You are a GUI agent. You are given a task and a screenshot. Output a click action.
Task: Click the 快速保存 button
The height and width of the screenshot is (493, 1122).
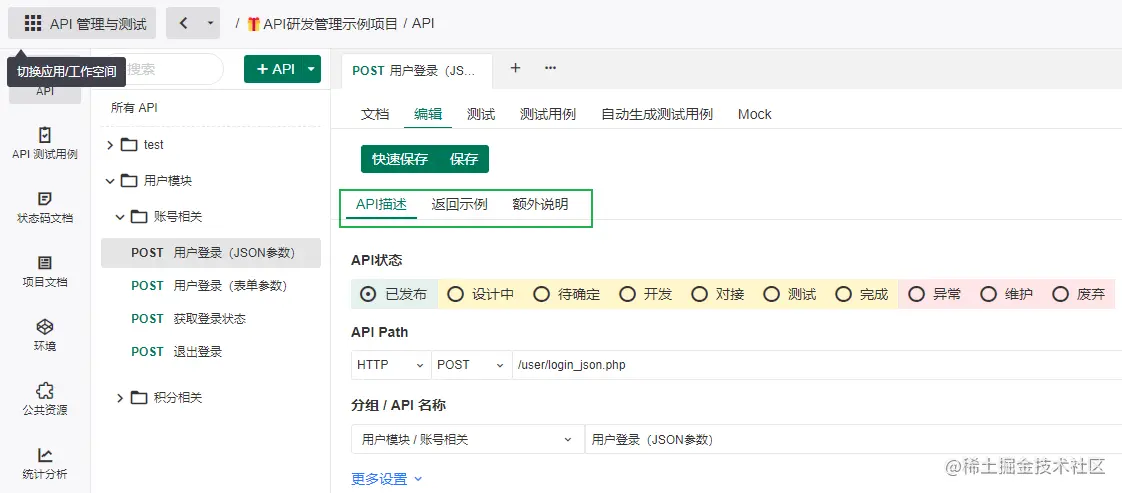click(400, 159)
